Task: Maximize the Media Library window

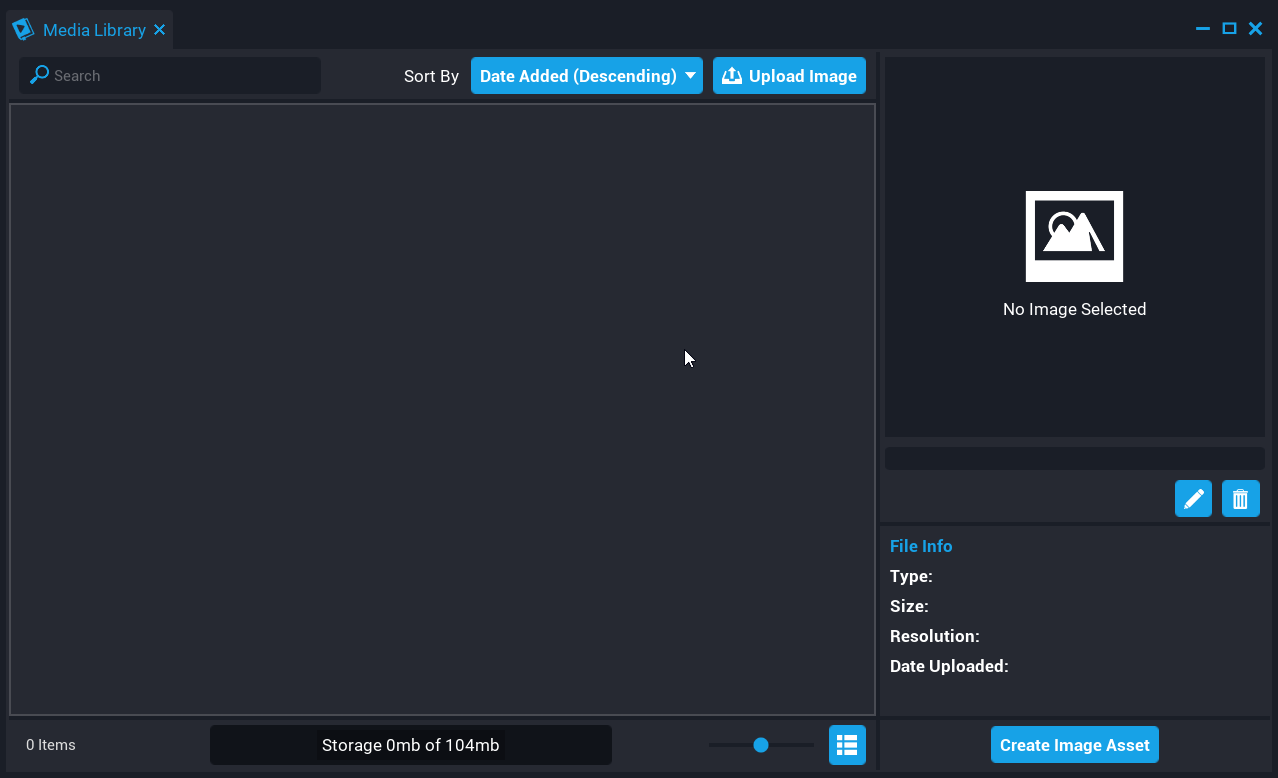Action: [x=1229, y=29]
